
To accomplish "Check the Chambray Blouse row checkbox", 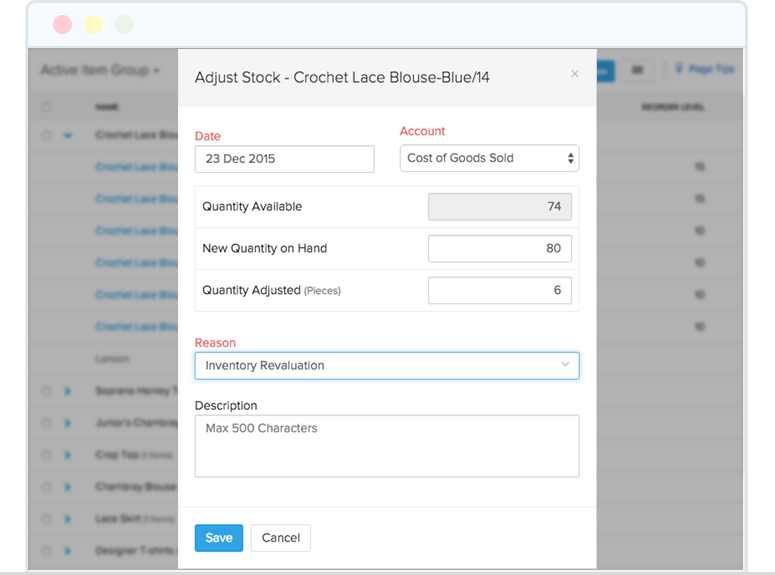I will (46, 486).
